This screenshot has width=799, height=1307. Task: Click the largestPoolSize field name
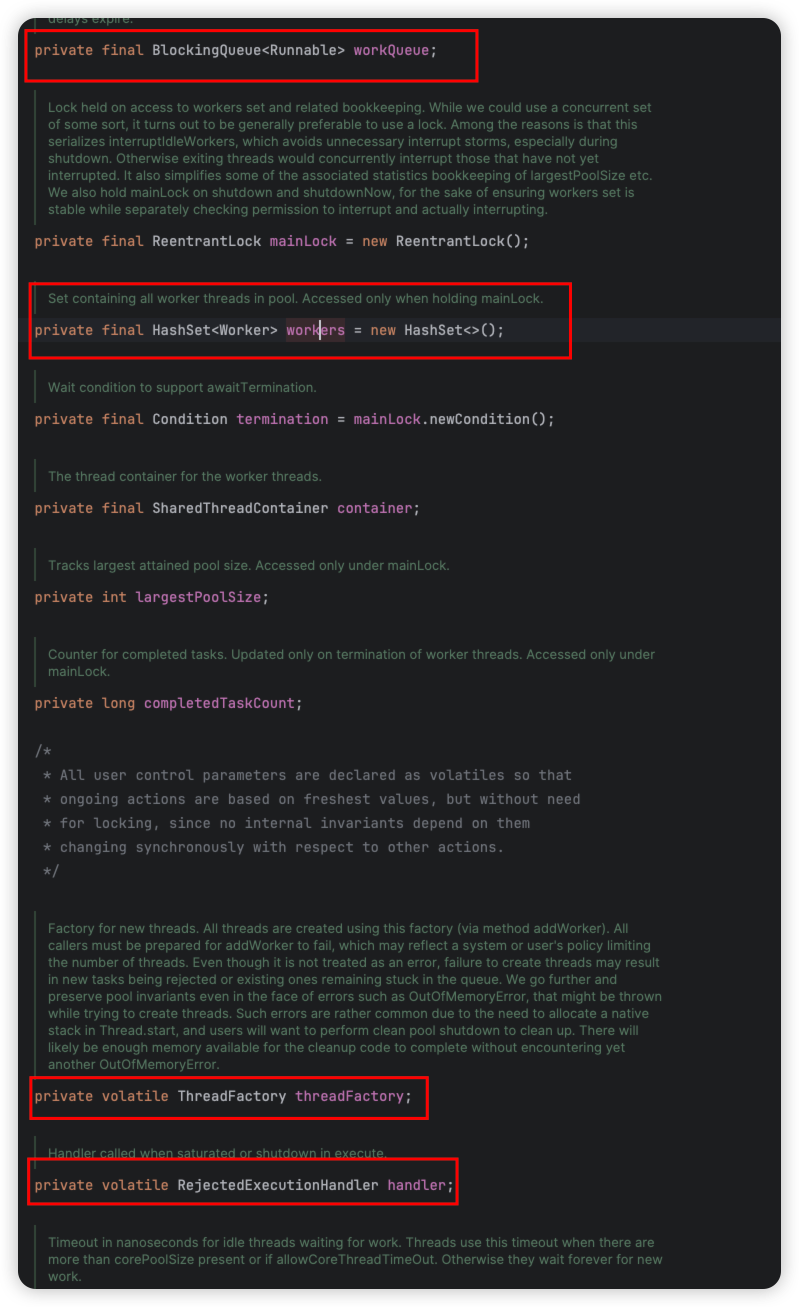tap(198, 597)
